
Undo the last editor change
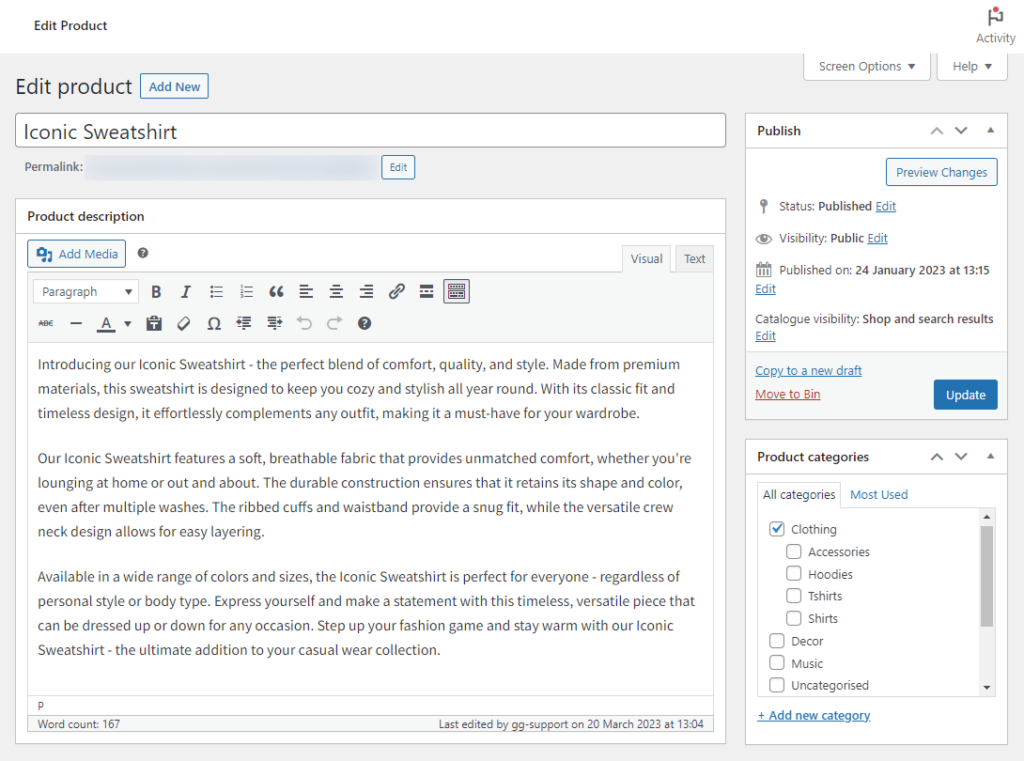pyautogui.click(x=304, y=323)
